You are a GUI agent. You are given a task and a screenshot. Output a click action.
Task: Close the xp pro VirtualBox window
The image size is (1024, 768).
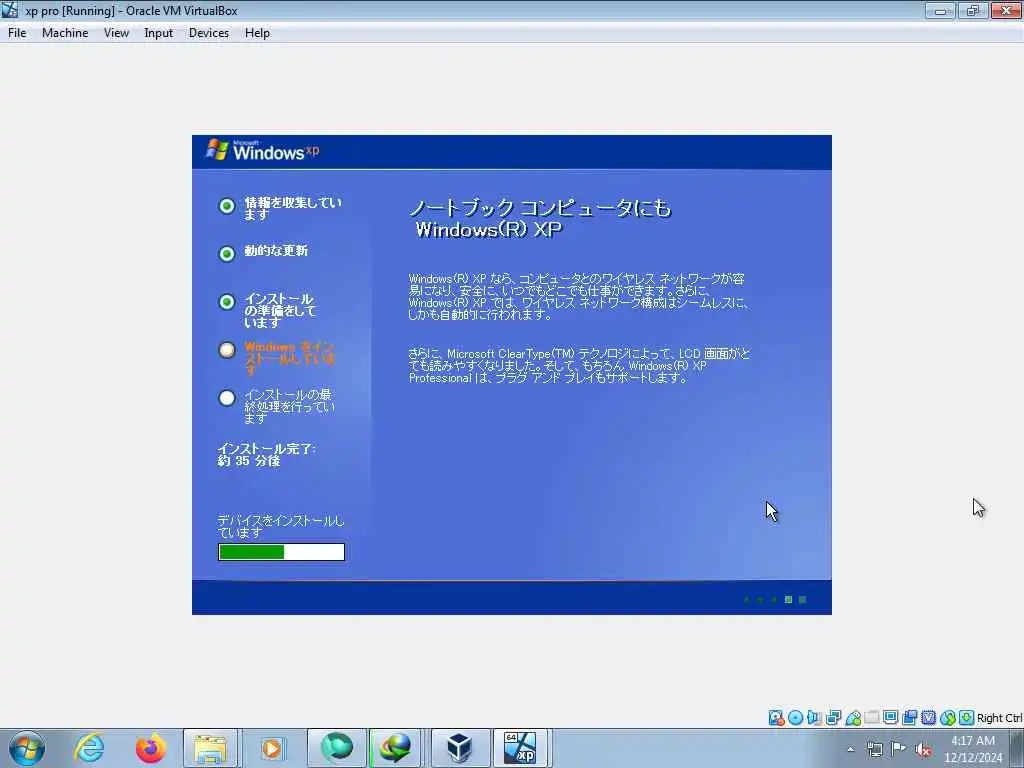coord(1006,10)
